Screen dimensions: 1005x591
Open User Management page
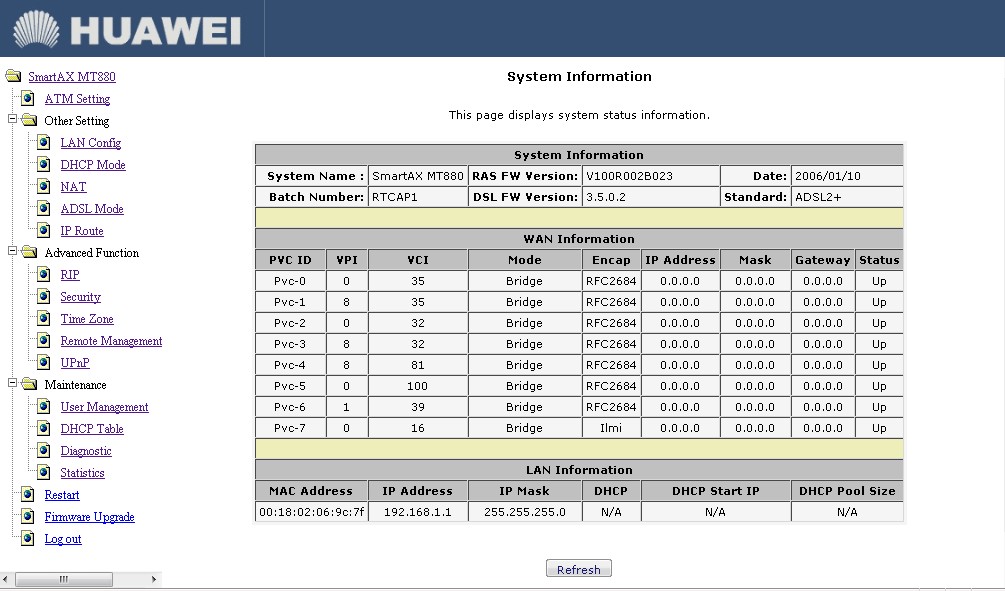pyautogui.click(x=104, y=407)
